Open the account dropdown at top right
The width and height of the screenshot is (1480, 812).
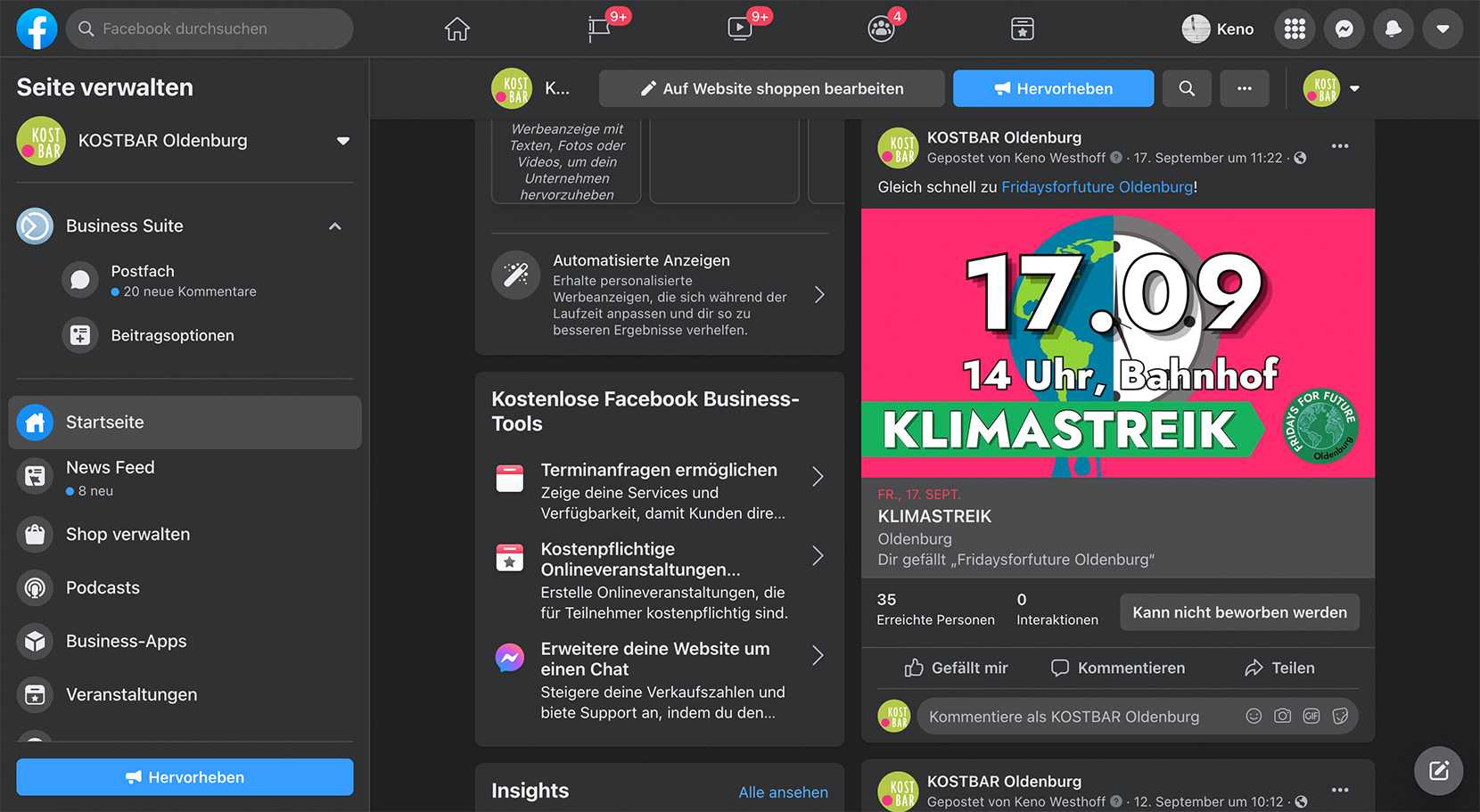(x=1443, y=29)
